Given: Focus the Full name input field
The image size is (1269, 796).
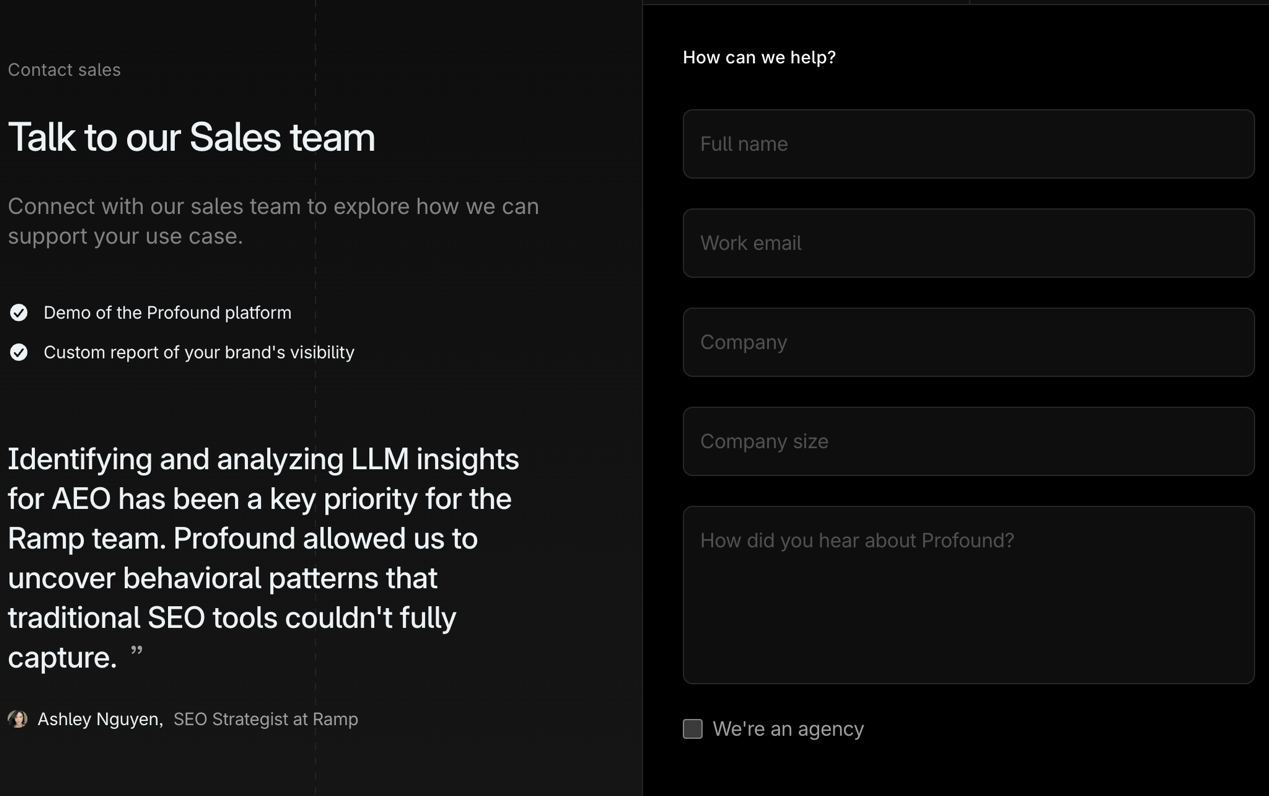Looking at the screenshot, I should (968, 144).
